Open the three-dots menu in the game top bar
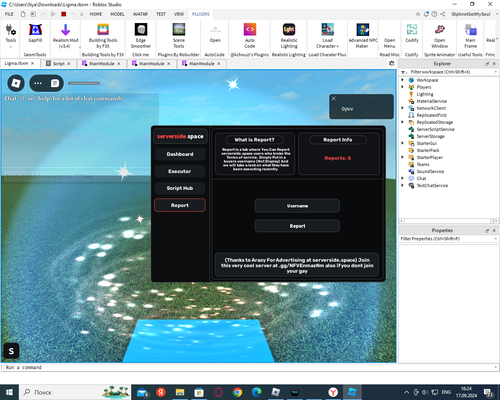The image size is (500, 400). pyautogui.click(x=38, y=83)
